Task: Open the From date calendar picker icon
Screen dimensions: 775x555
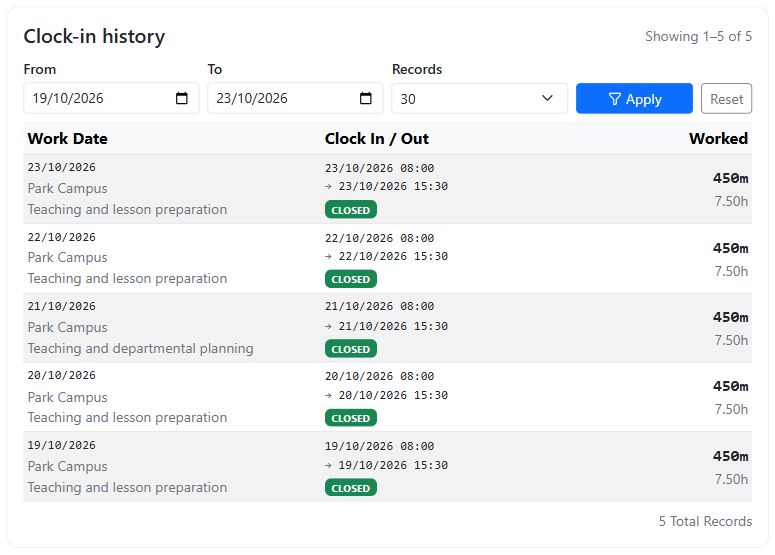Action: coord(181,98)
